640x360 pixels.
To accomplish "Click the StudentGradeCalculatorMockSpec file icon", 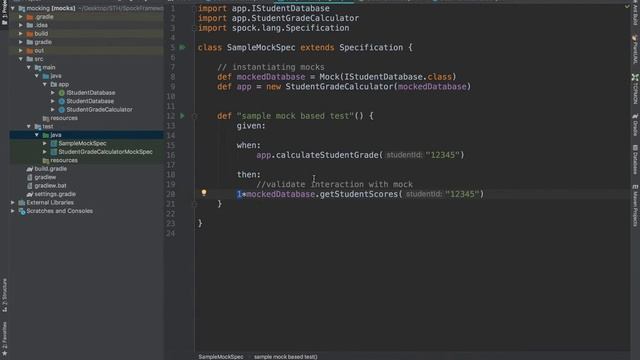I will (53, 152).
